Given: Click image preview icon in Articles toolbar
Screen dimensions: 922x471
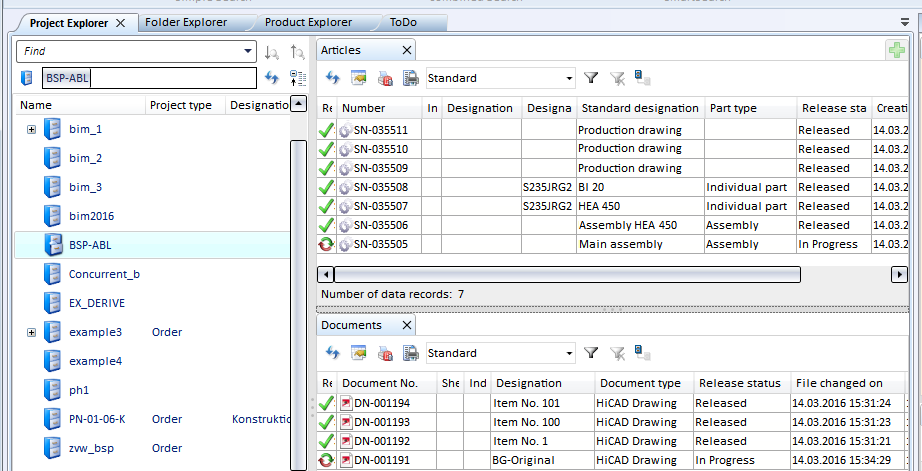Looking at the screenshot, I should [x=359, y=78].
